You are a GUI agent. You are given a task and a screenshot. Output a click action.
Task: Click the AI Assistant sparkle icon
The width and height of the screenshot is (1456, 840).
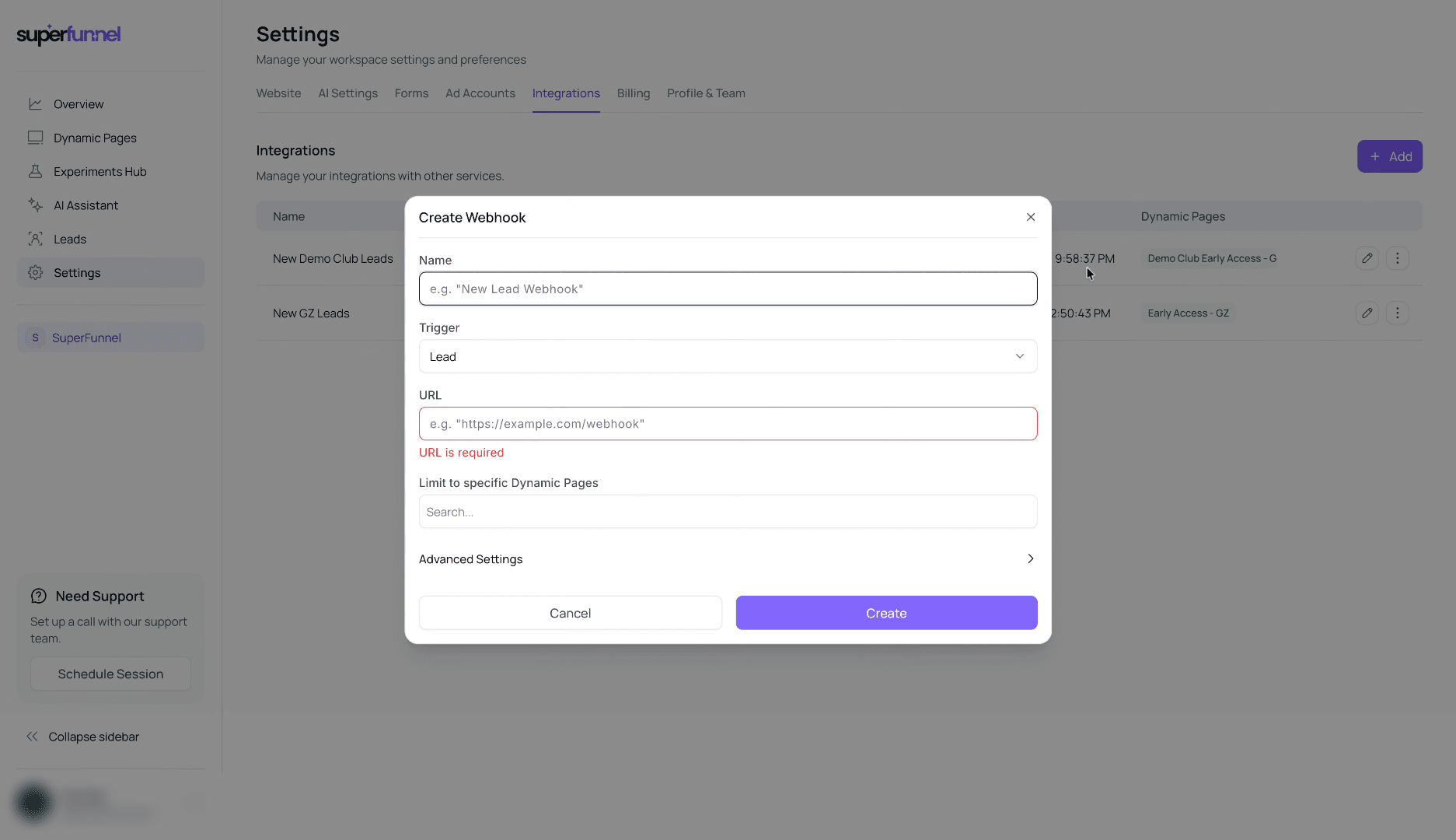click(35, 205)
